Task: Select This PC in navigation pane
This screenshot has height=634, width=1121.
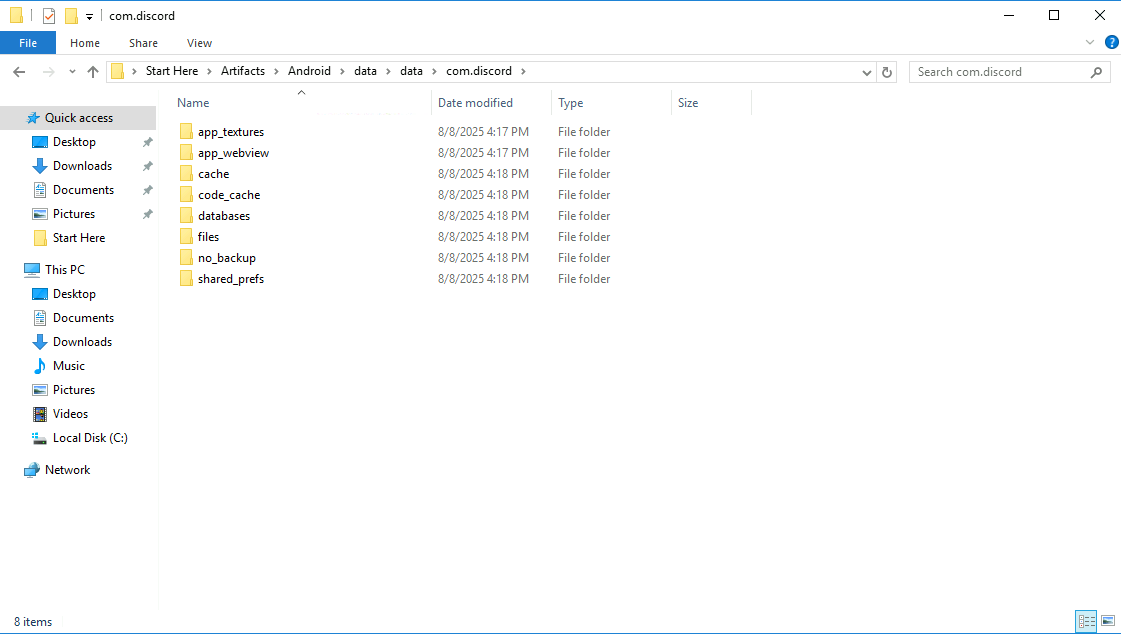Action: coord(64,269)
